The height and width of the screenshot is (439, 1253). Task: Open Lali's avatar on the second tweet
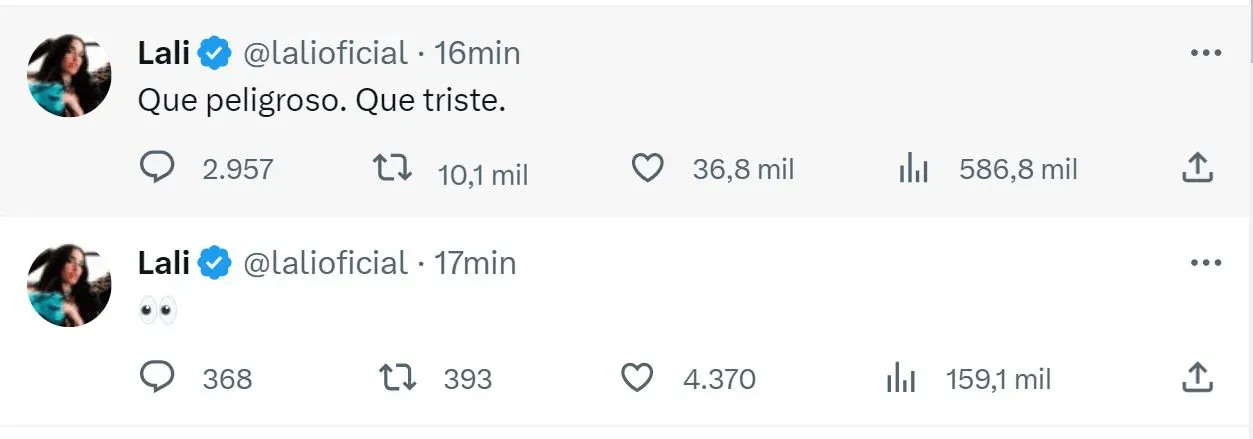[69, 285]
